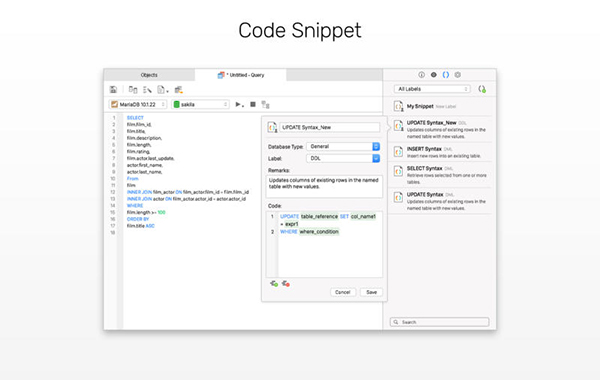Click the Cancel button

coord(343,292)
